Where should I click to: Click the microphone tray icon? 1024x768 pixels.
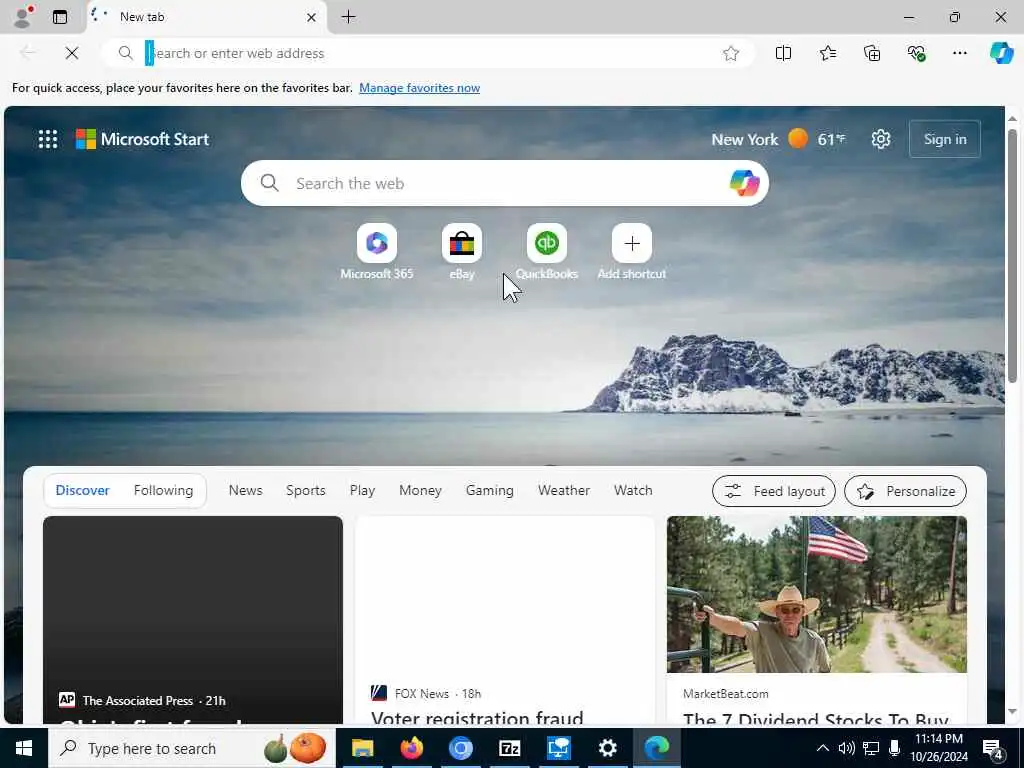coord(895,748)
